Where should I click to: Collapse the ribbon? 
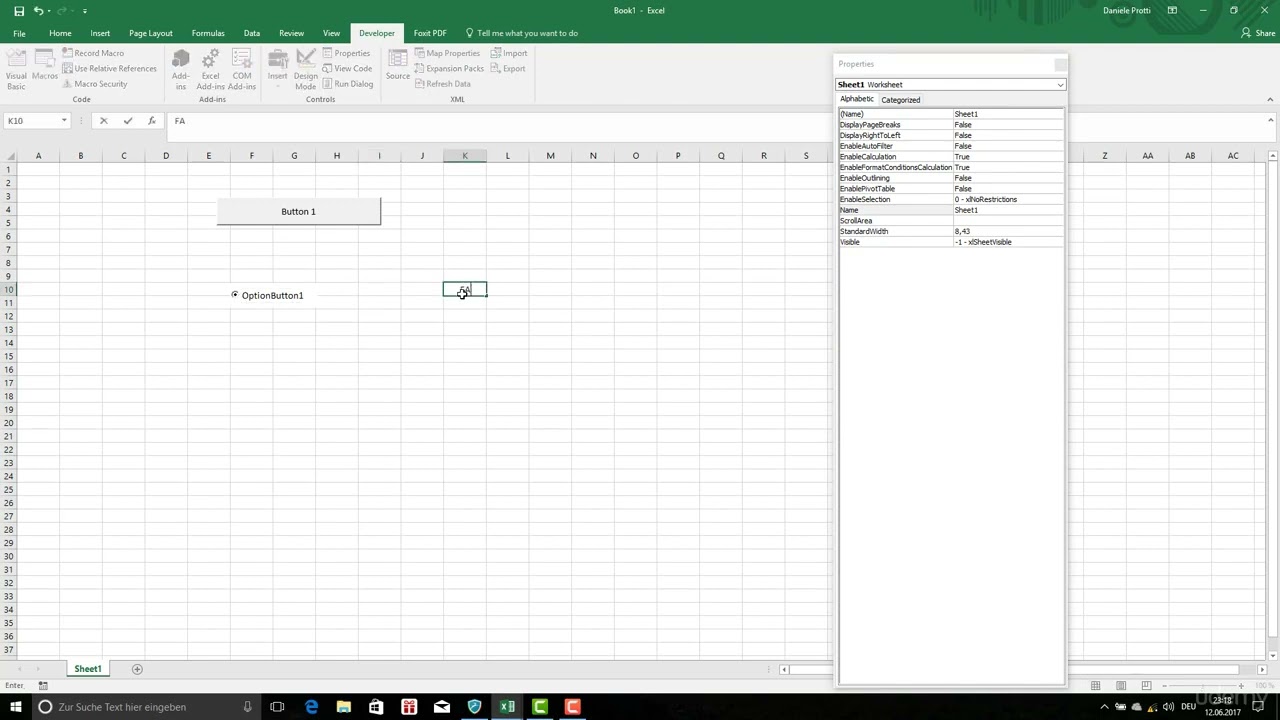coord(1270,99)
